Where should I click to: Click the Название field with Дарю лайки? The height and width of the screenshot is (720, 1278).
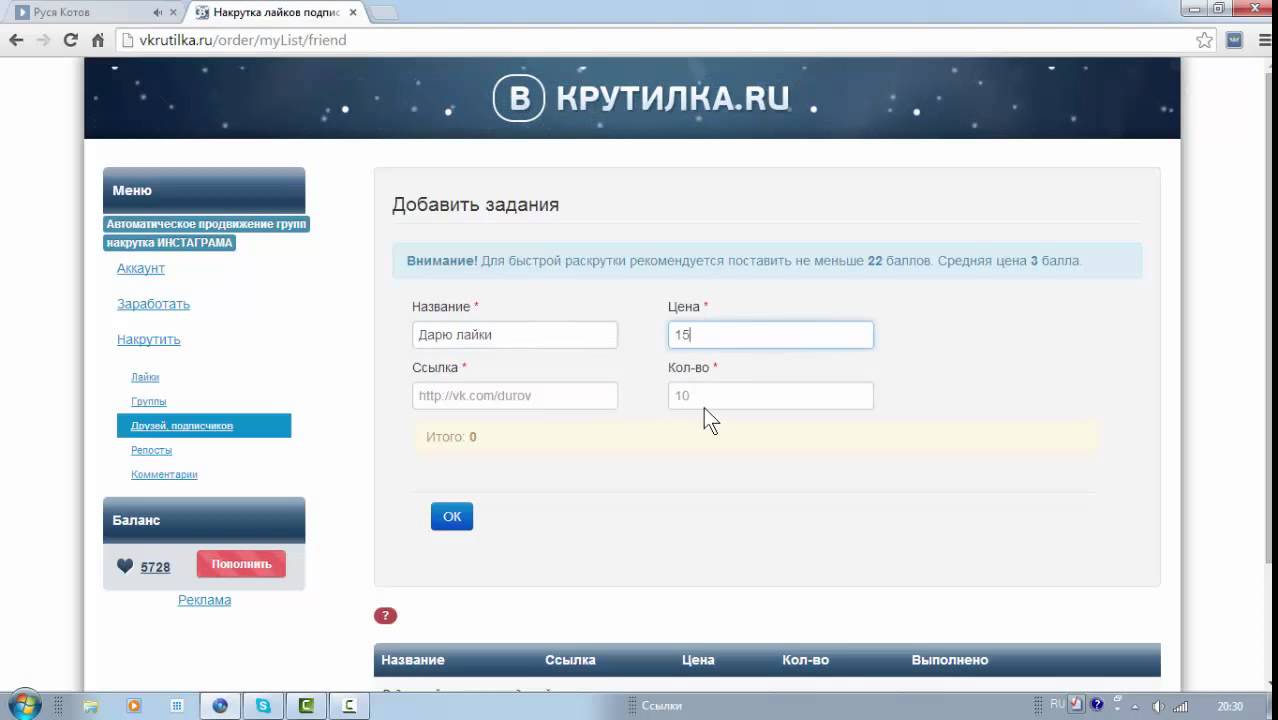pyautogui.click(x=515, y=335)
